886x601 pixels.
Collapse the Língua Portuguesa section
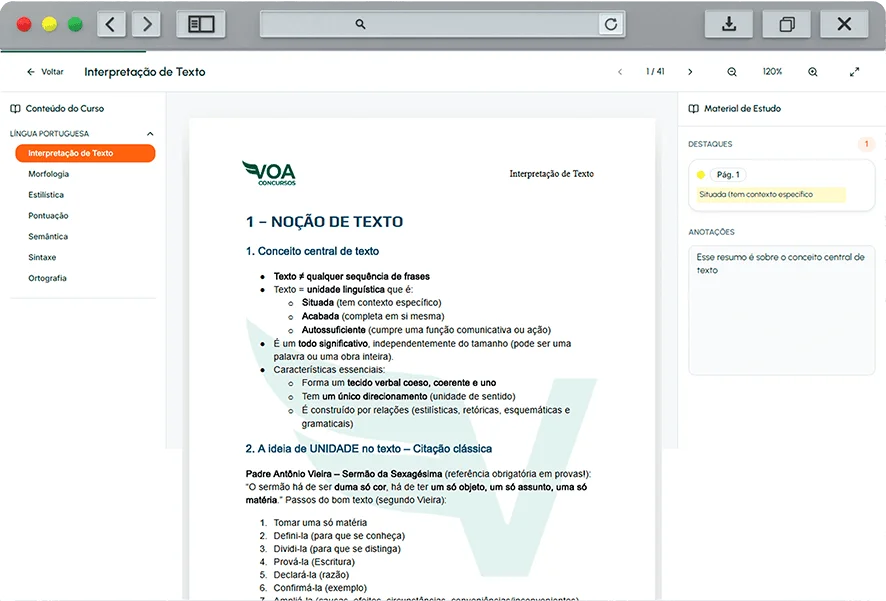coord(150,133)
